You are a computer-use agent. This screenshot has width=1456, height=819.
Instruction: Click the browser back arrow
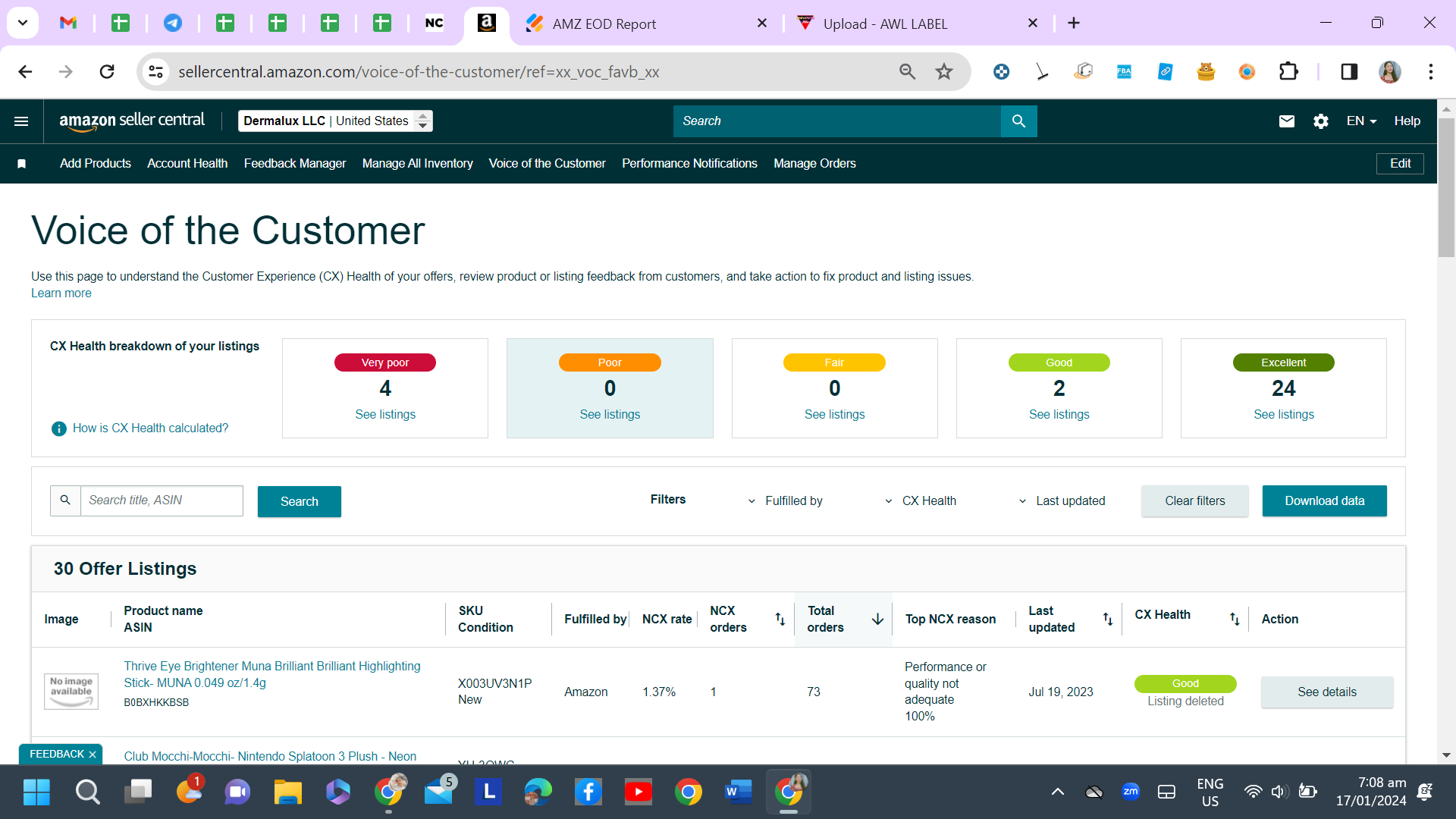tap(25, 72)
